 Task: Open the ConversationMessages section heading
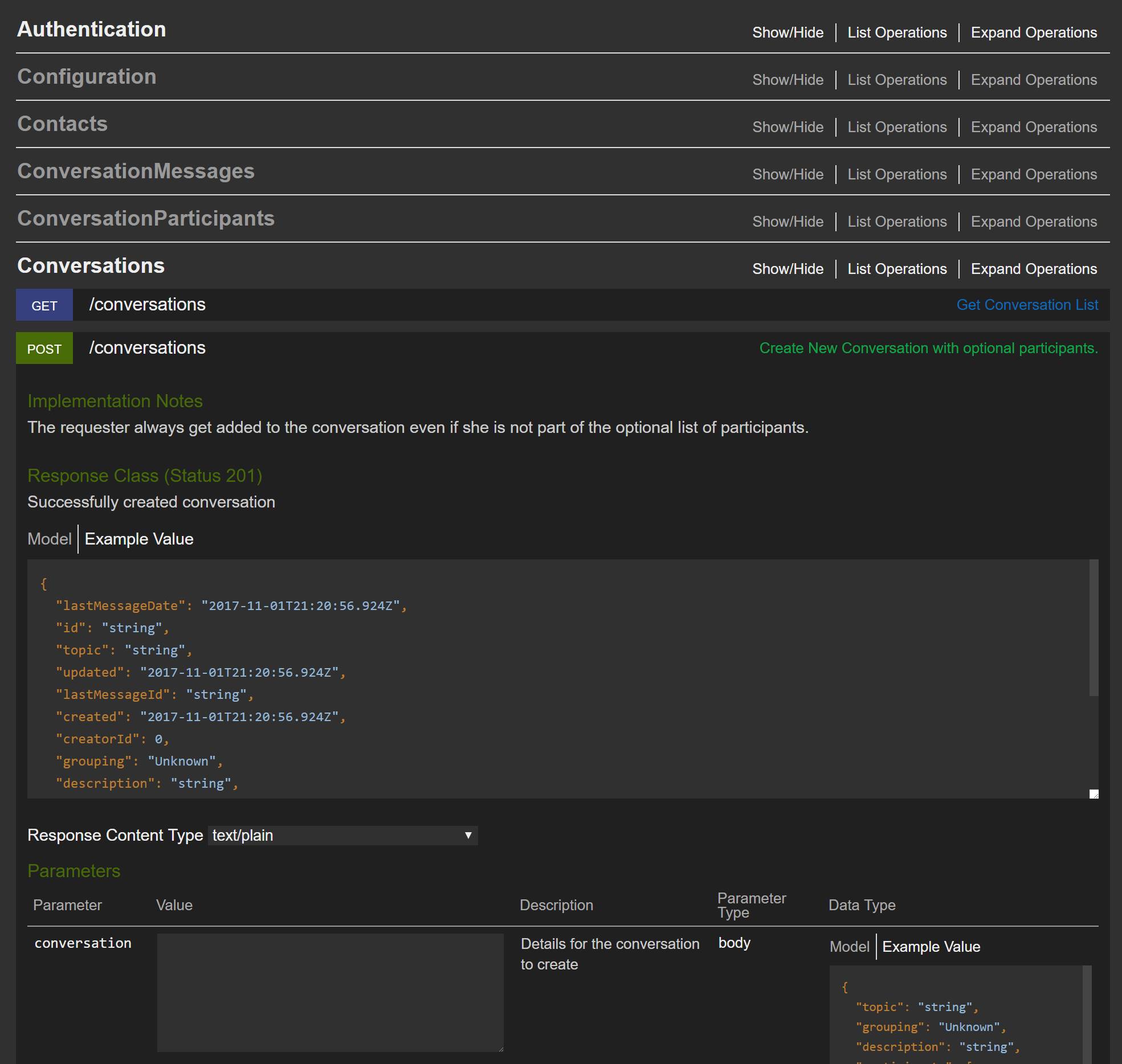(x=136, y=171)
